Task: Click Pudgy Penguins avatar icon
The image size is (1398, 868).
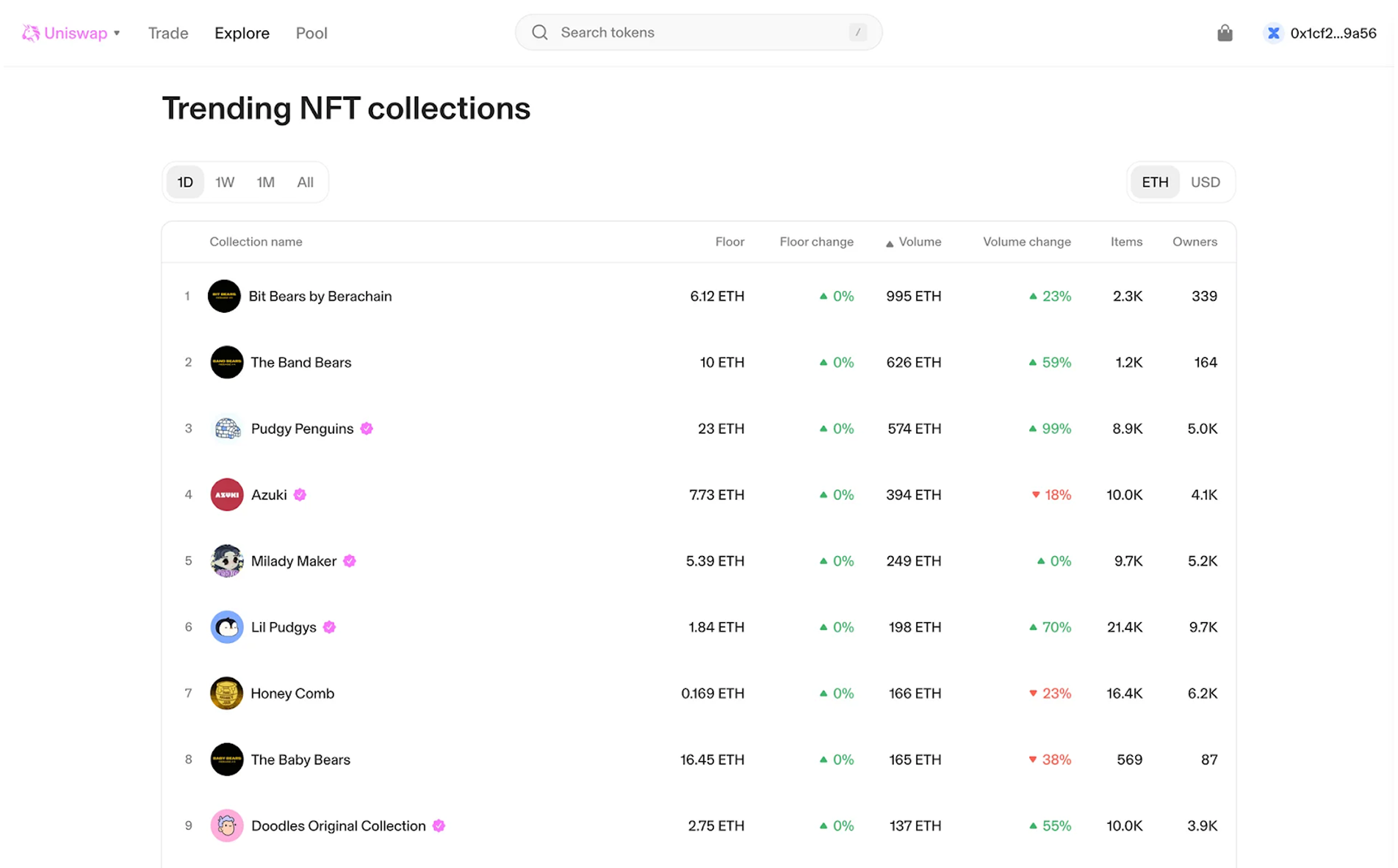Action: point(226,428)
